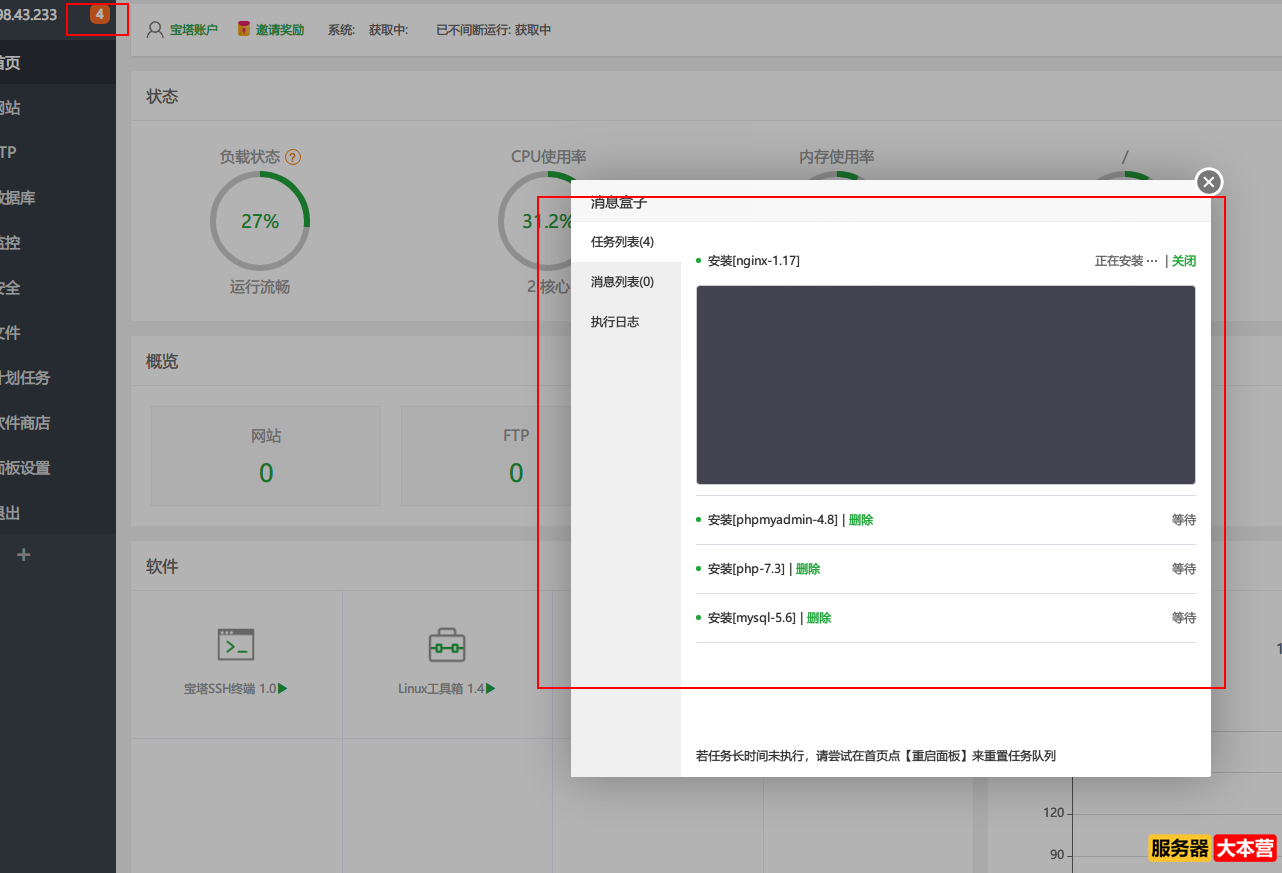Delete the phpmyadmin-4.8 install task
Image resolution: width=1282 pixels, height=873 pixels.
click(x=861, y=520)
